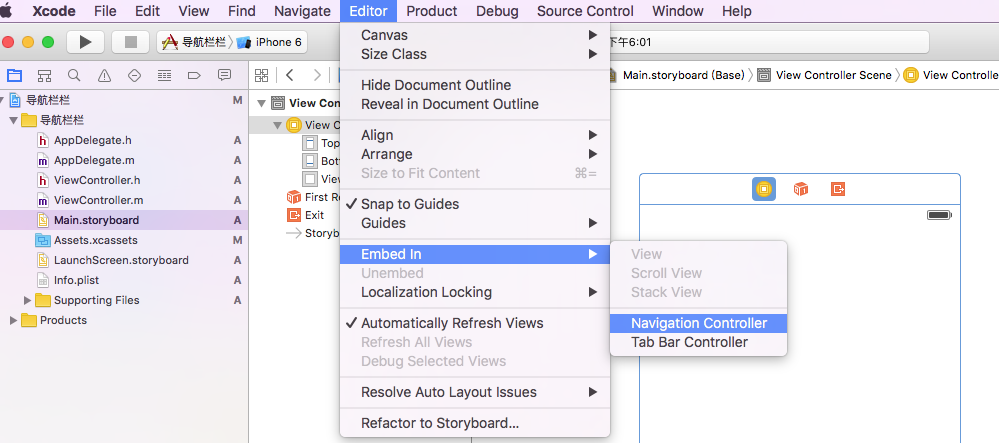
Task: Open LaunchScreen.storyboard file
Action: coord(121,260)
